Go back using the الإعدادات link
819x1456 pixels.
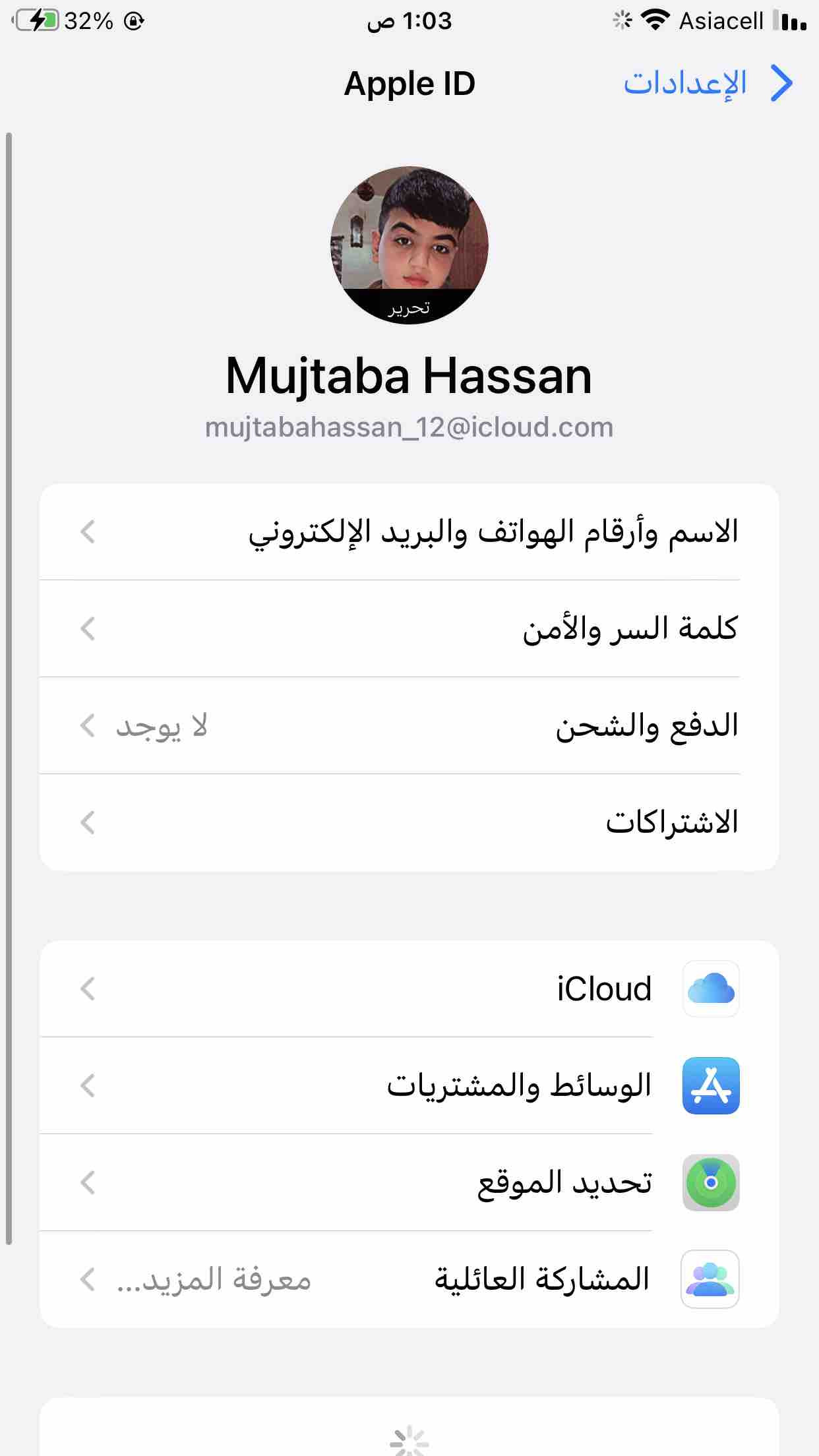point(685,83)
